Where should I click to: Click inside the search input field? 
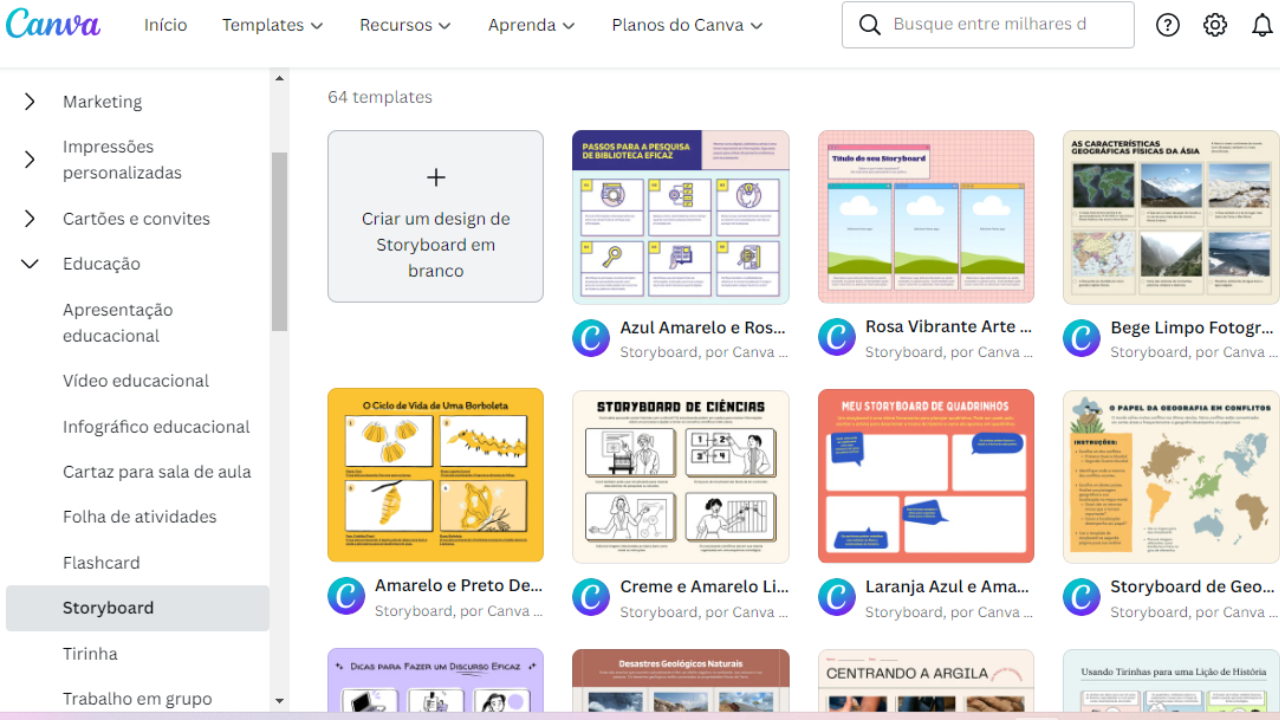tap(990, 24)
